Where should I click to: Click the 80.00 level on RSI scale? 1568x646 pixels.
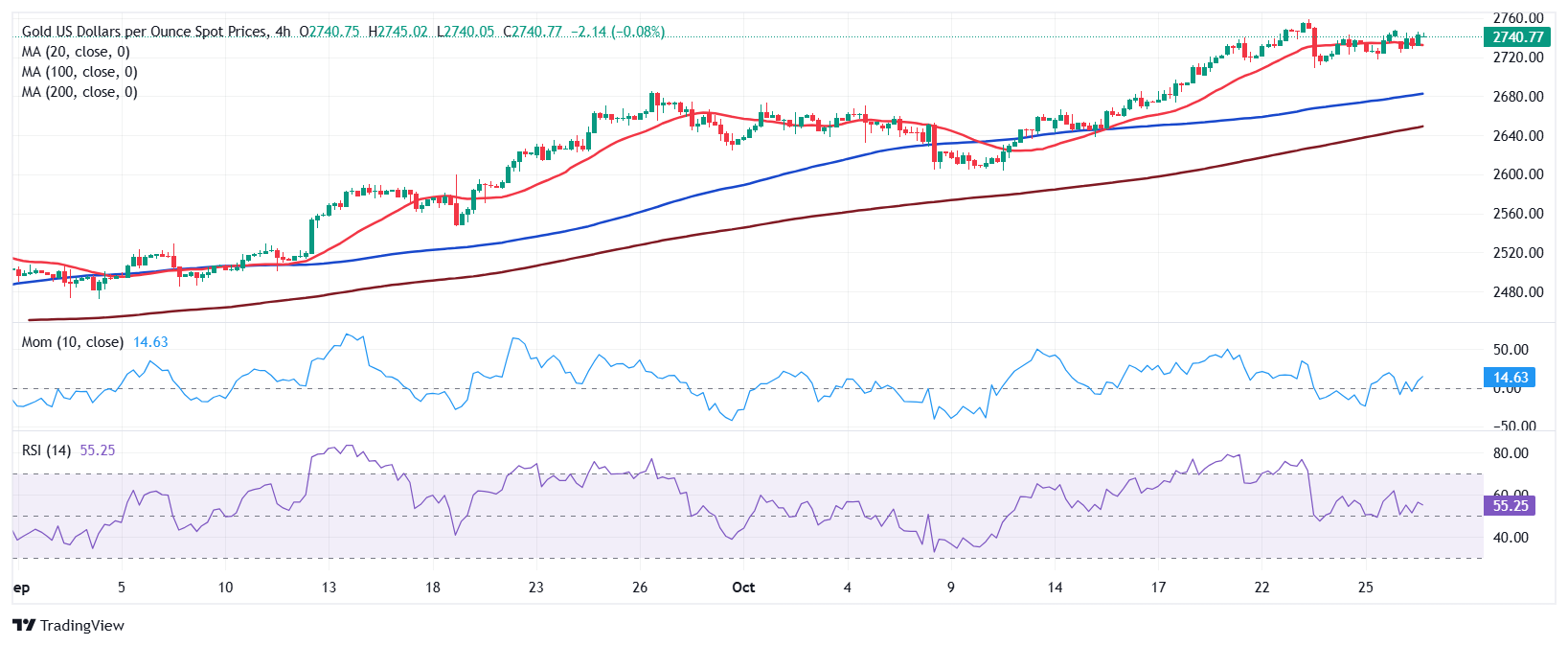click(x=1511, y=453)
